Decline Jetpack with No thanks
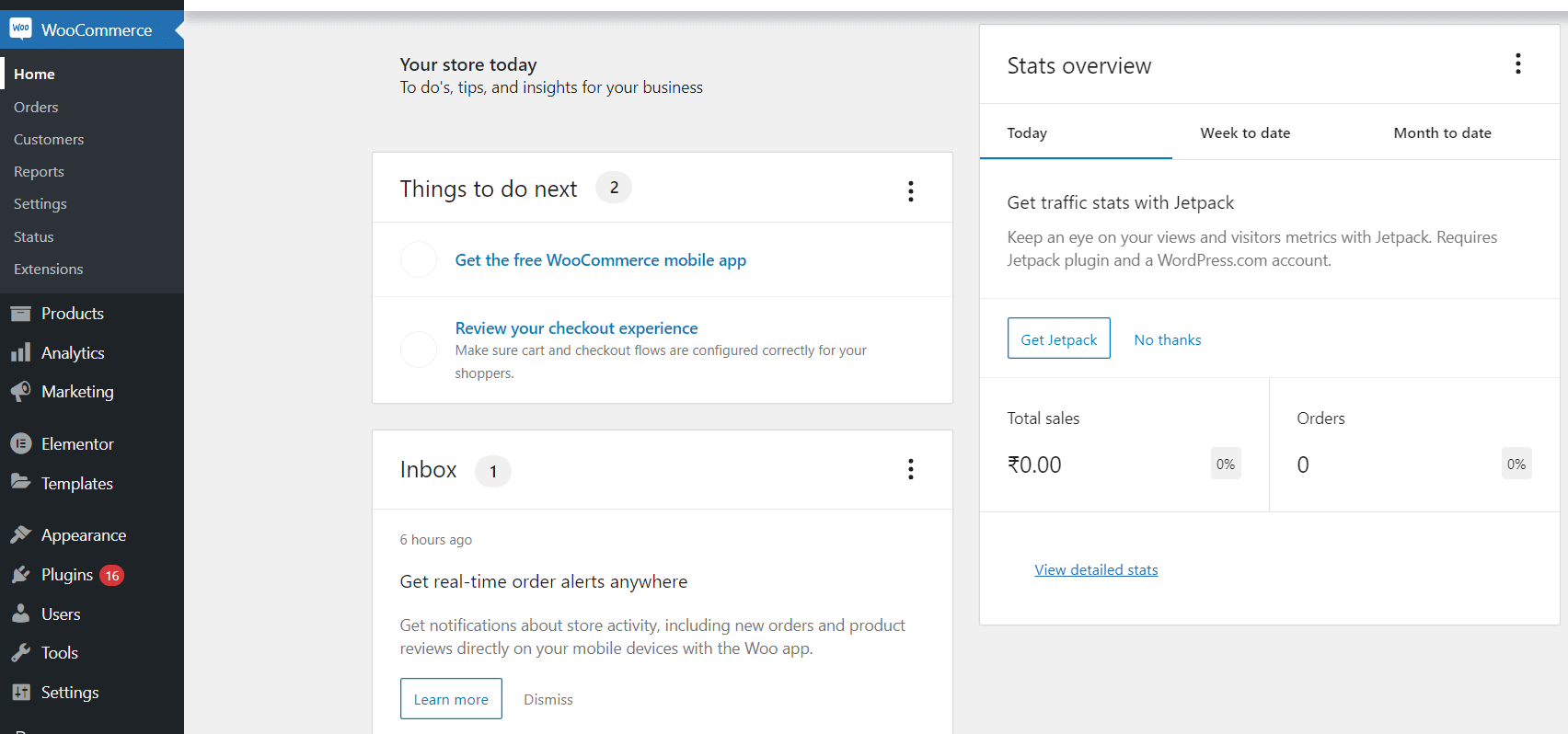 pos(1168,339)
